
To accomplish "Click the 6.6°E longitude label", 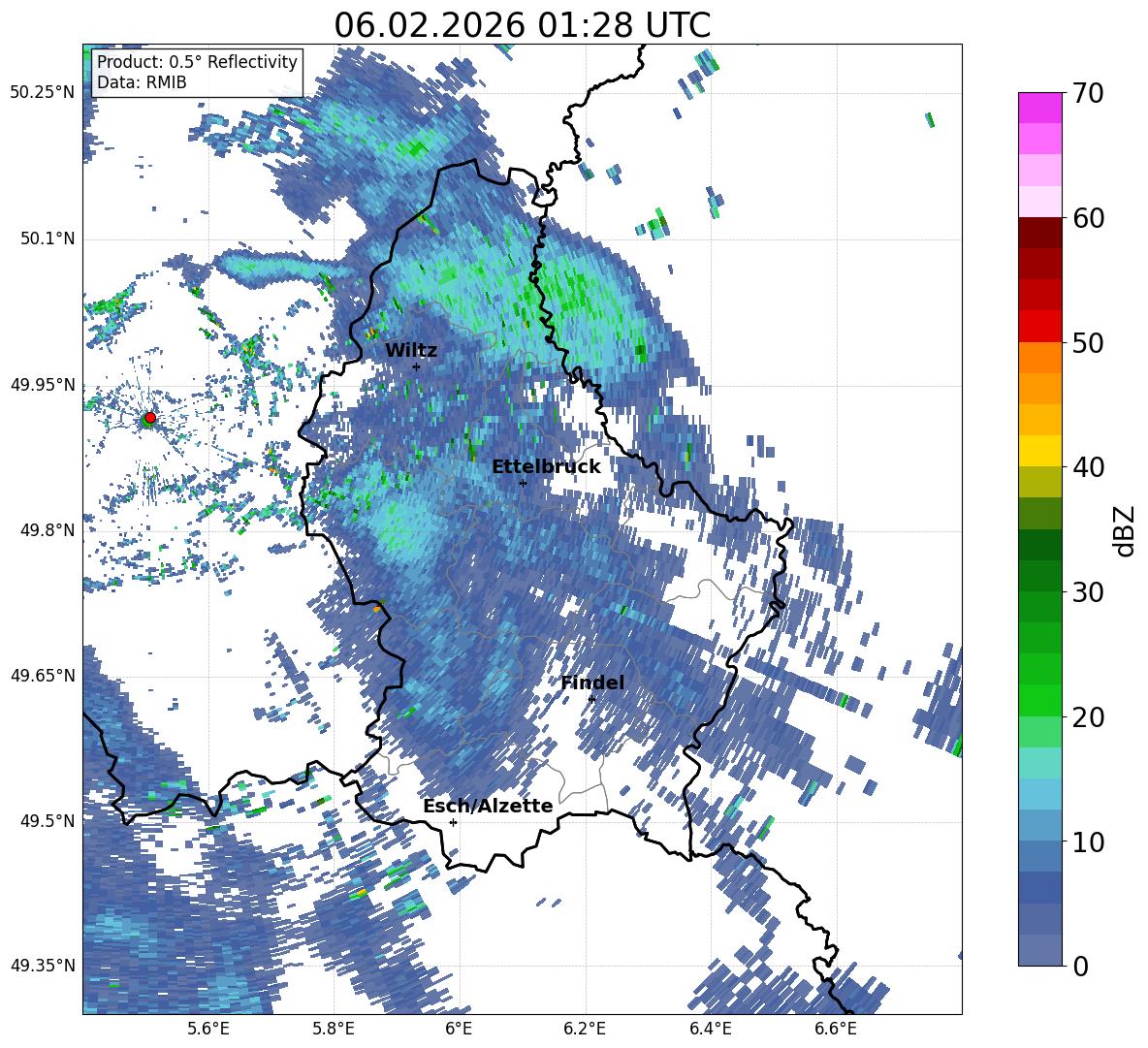I will [836, 1029].
